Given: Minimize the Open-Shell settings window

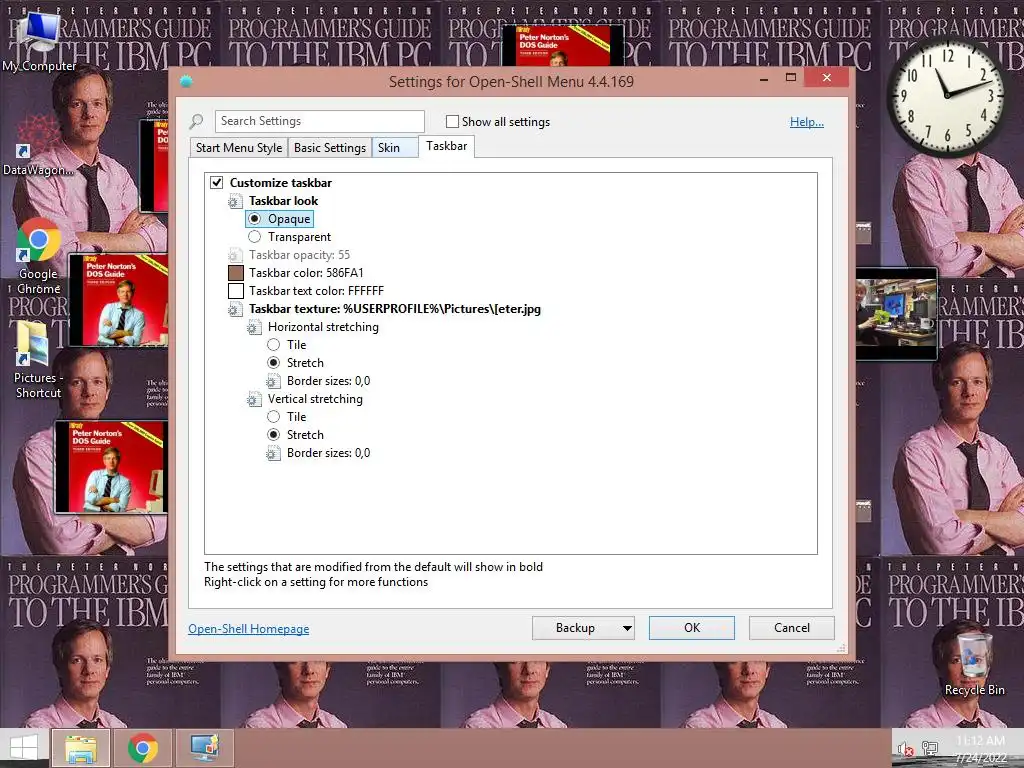Looking at the screenshot, I should pos(763,79).
